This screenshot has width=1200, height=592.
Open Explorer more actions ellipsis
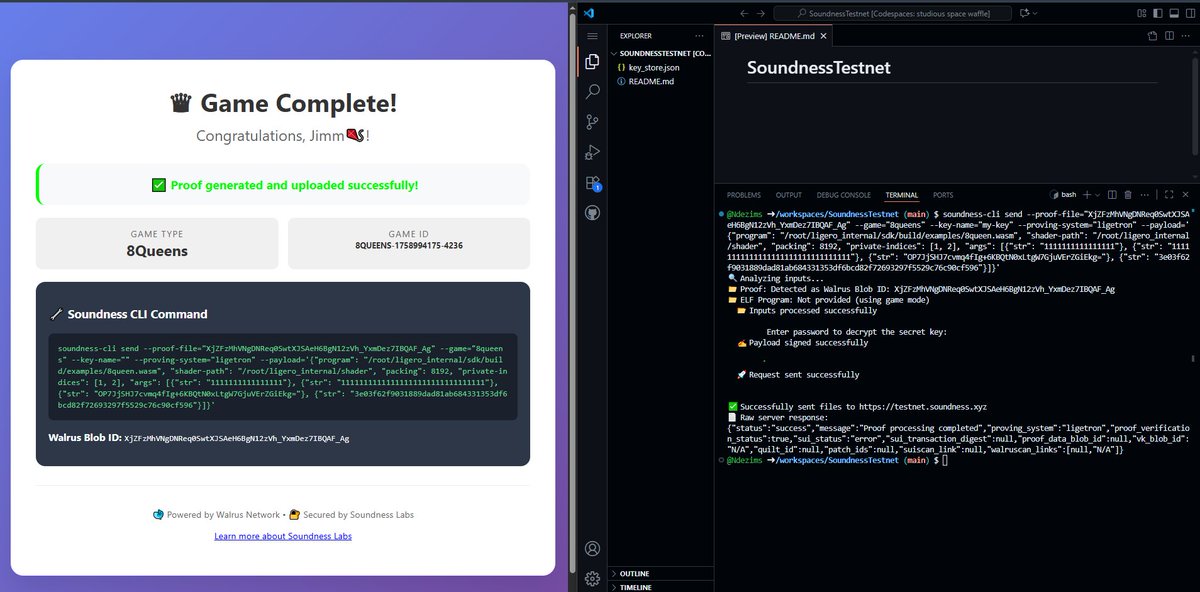coord(700,36)
